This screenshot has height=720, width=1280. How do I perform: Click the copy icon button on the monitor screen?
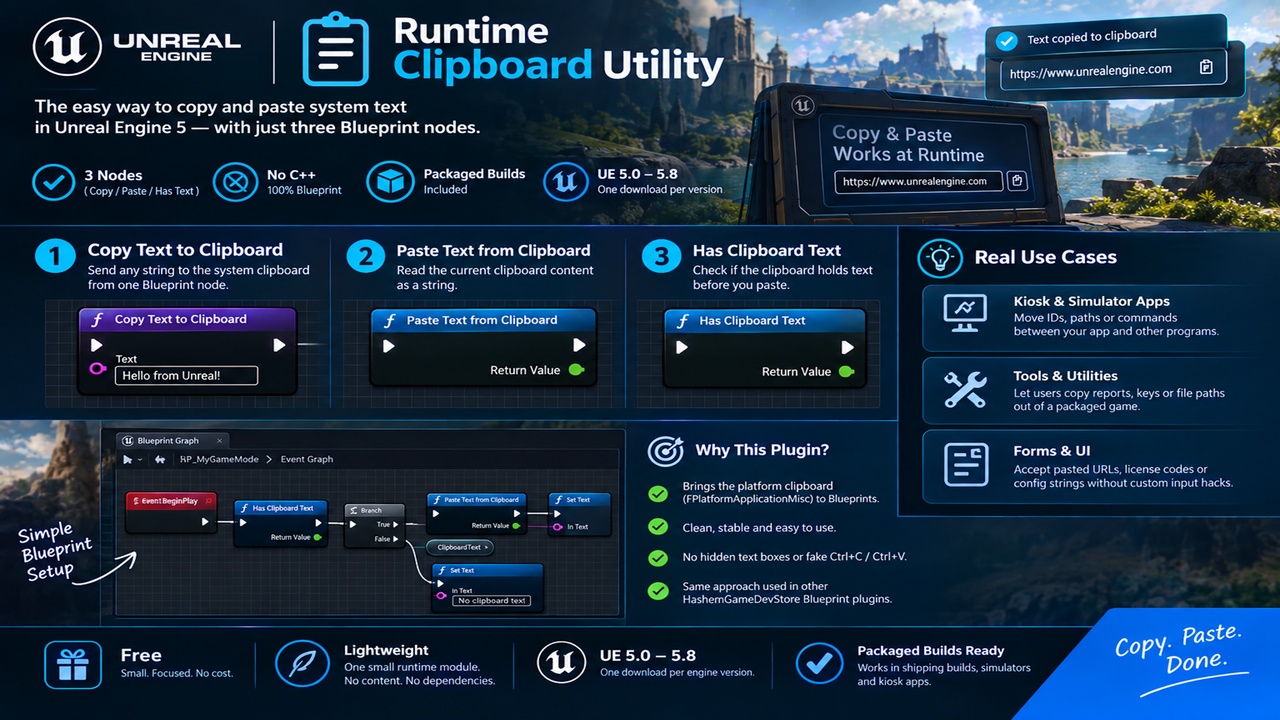(x=1017, y=181)
